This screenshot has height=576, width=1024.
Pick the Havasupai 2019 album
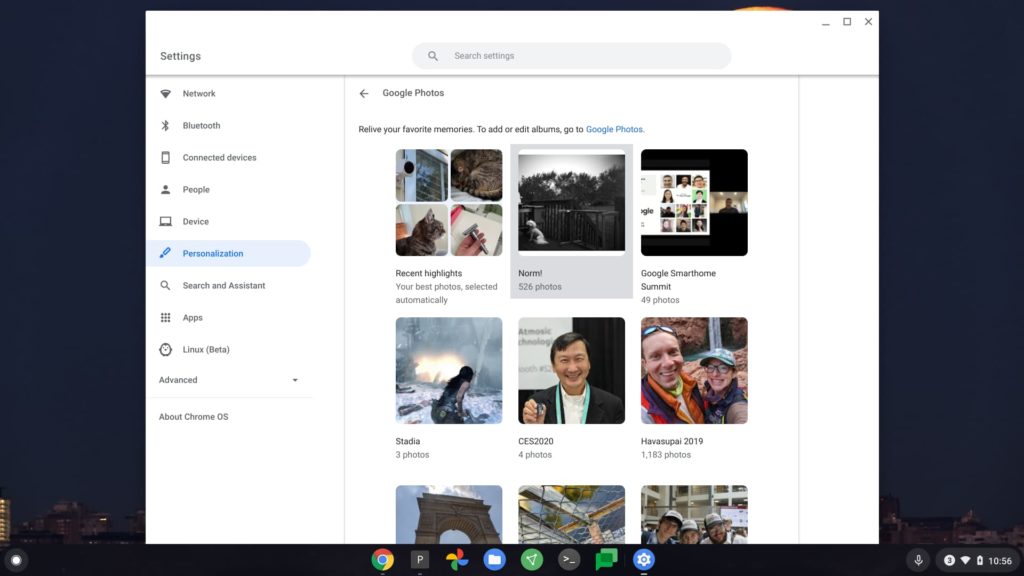pos(694,371)
